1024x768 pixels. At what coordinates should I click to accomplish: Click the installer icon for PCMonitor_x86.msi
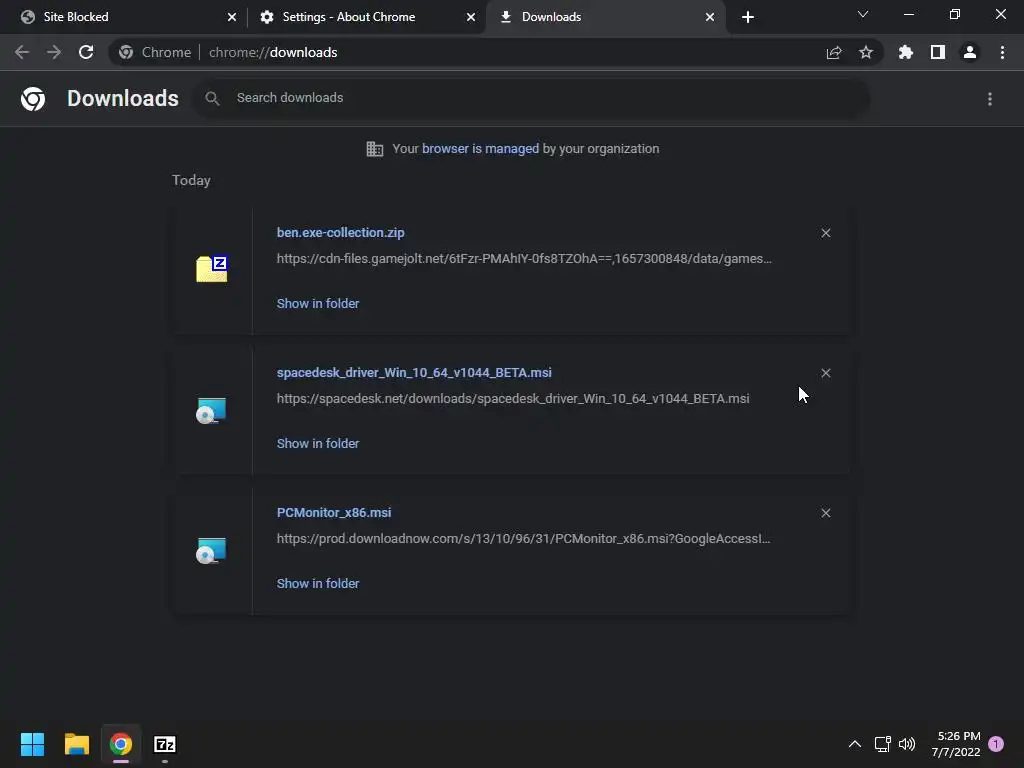click(211, 551)
